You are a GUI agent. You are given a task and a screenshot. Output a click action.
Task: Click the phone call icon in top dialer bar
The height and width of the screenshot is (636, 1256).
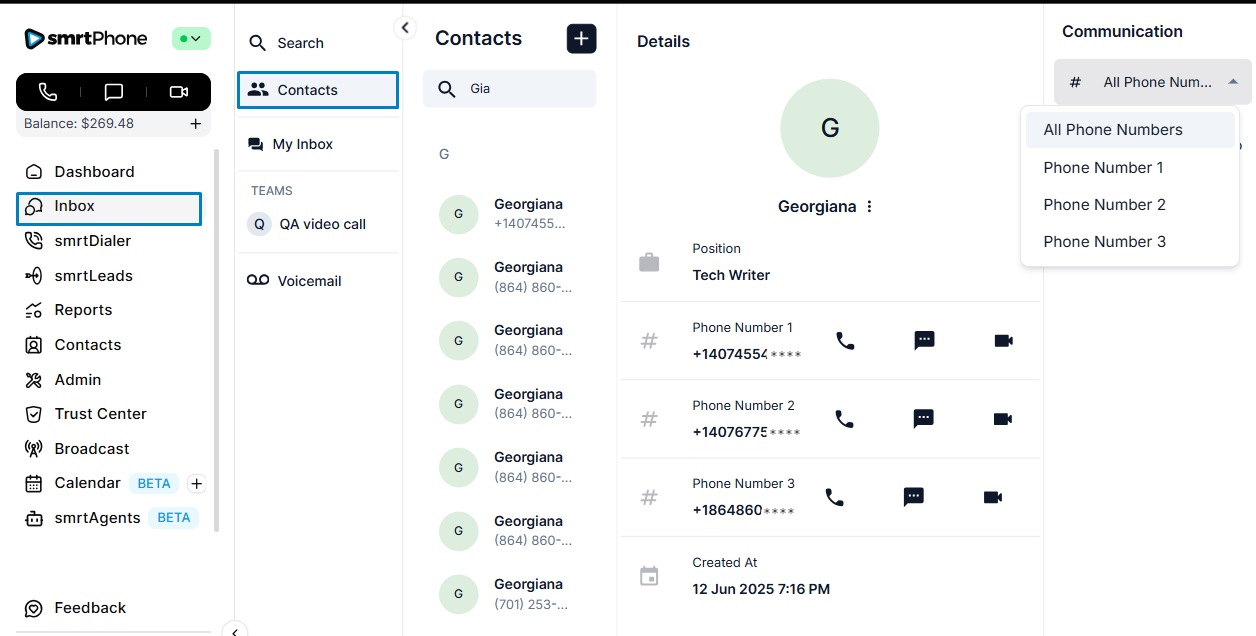[x=48, y=92]
